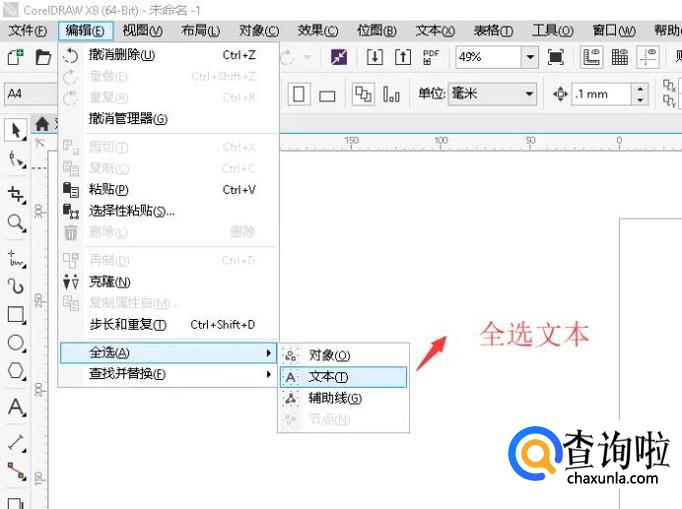
Task: Select the Freehand drawing tool
Action: click(x=17, y=259)
